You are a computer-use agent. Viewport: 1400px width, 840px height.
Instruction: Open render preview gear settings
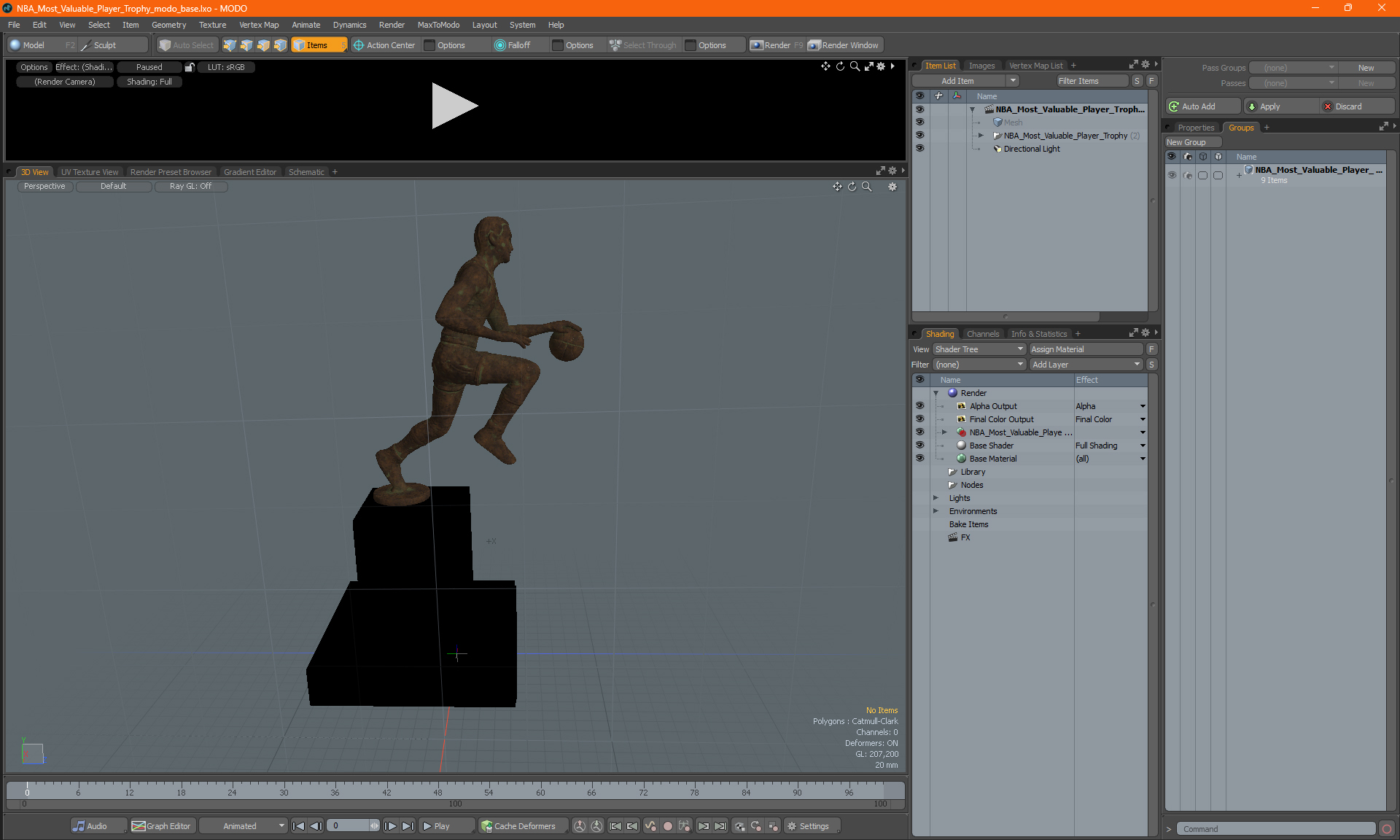pyautogui.click(x=881, y=66)
